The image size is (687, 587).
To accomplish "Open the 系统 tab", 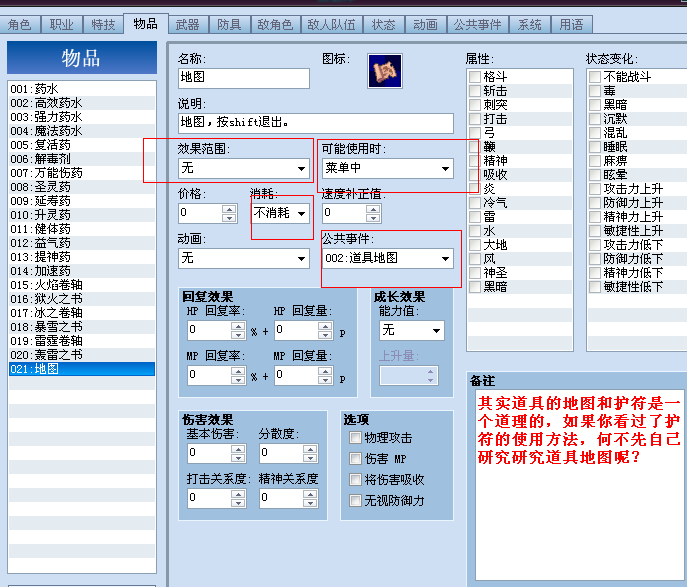I will pyautogui.click(x=529, y=25).
